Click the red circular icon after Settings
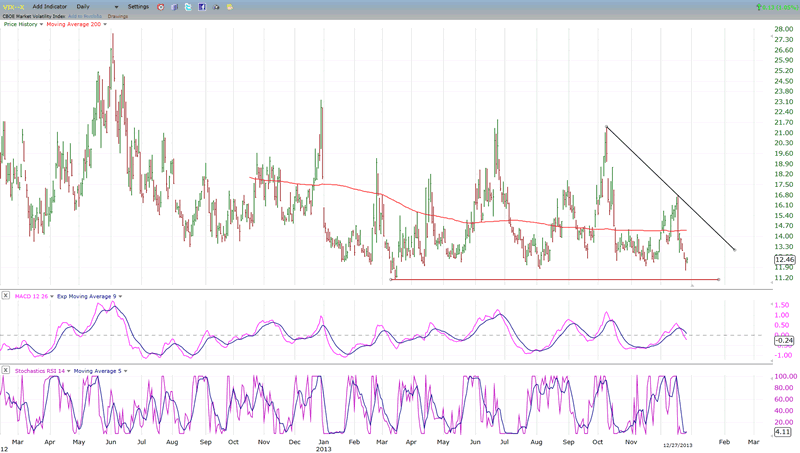800x453 pixels. [x=160, y=7]
